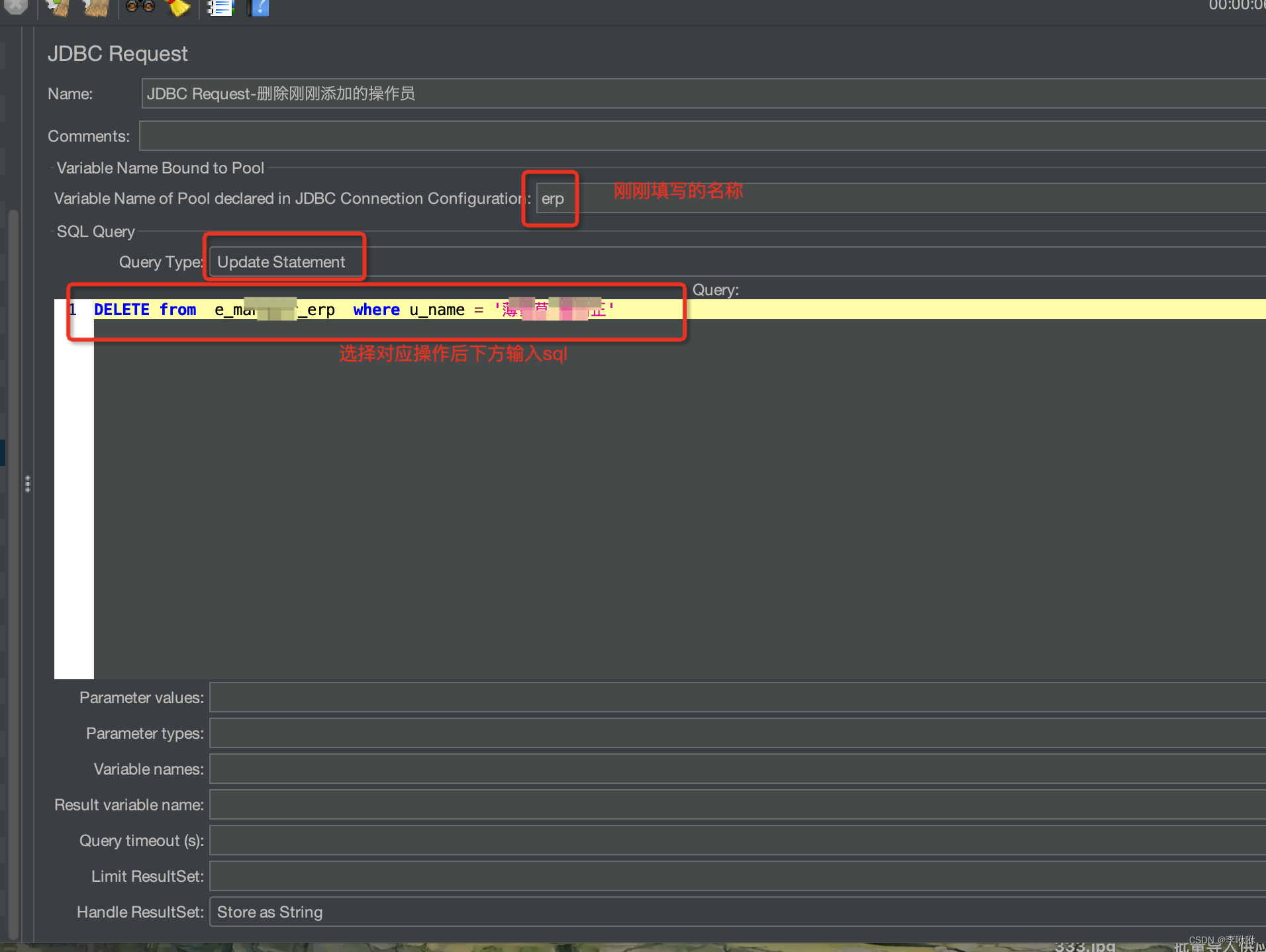Click the 'SQL Query' section label

[95, 231]
